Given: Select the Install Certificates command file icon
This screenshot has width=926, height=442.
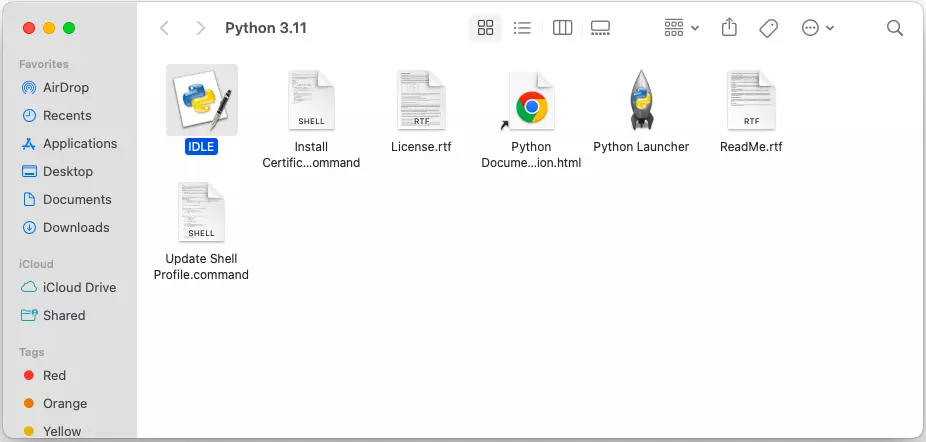Looking at the screenshot, I should click(x=311, y=100).
